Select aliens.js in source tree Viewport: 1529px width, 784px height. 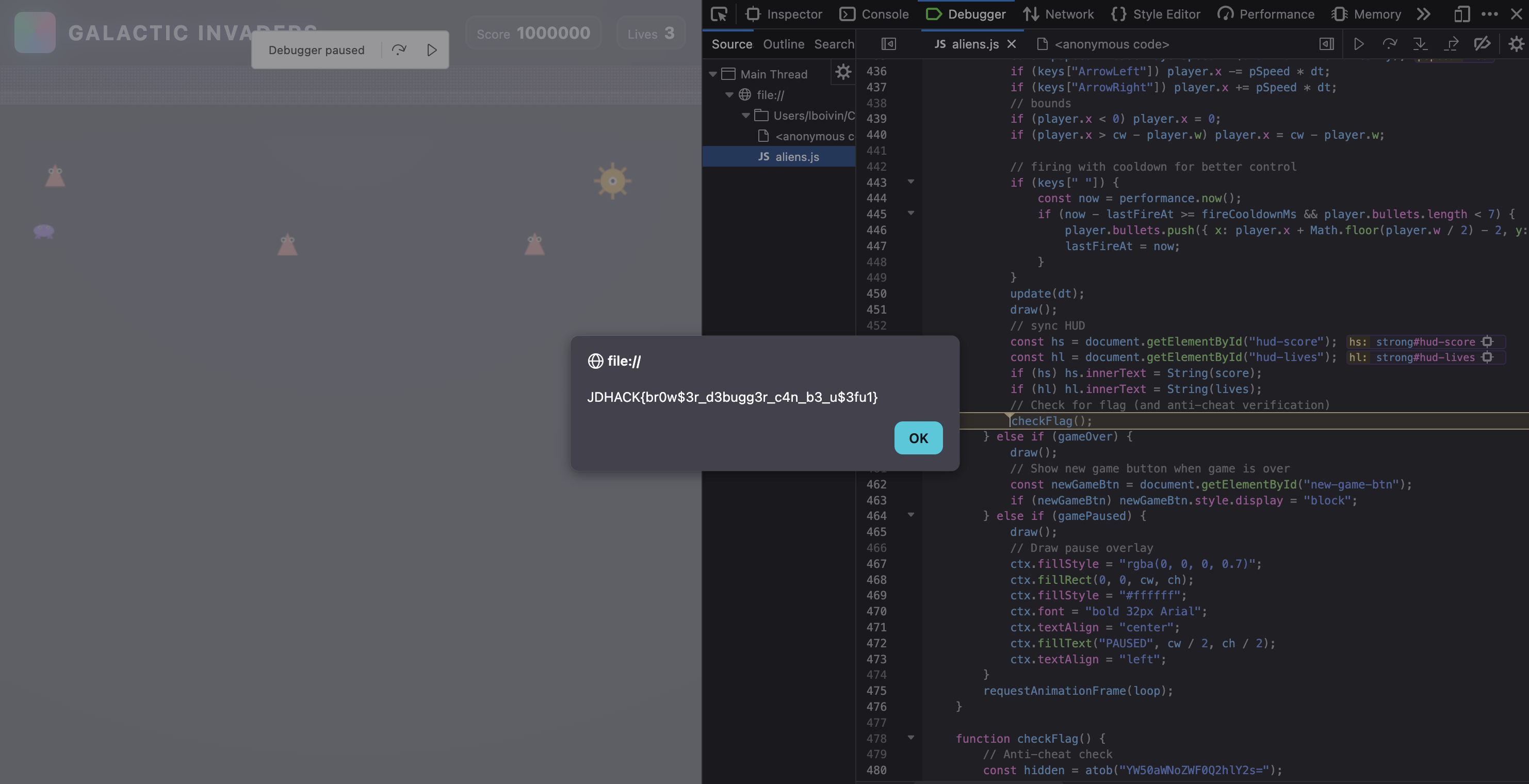tap(796, 157)
